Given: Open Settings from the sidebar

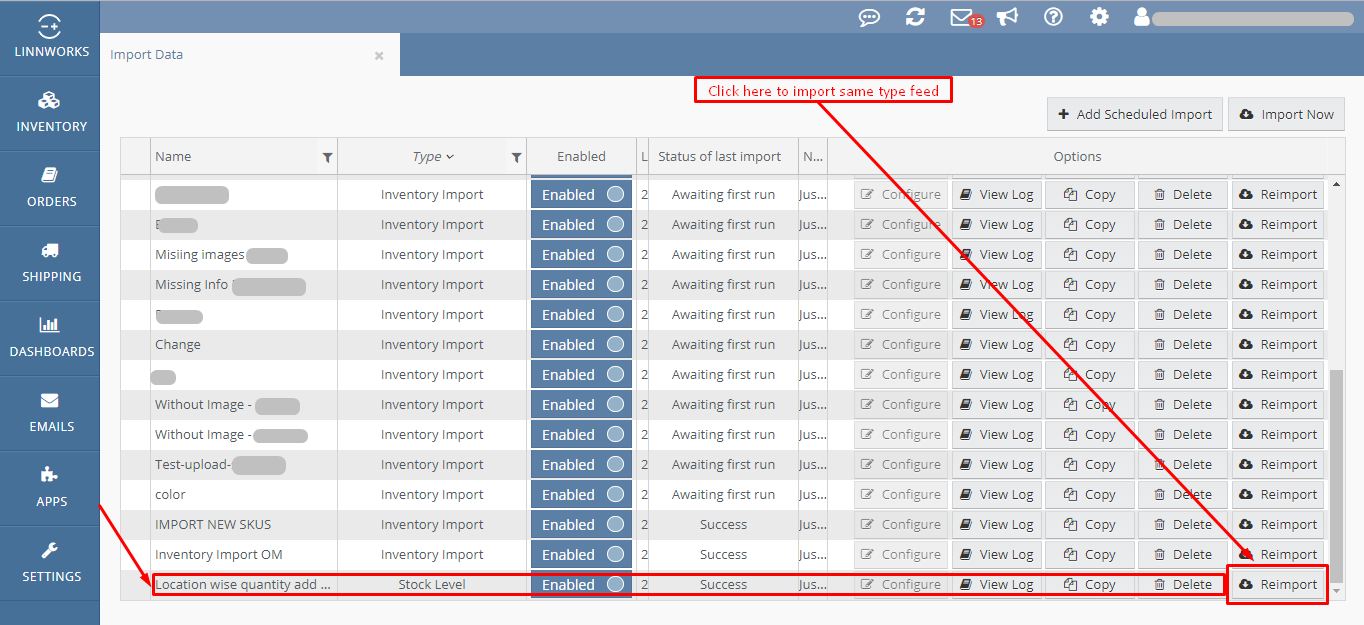Looking at the screenshot, I should pos(50,563).
